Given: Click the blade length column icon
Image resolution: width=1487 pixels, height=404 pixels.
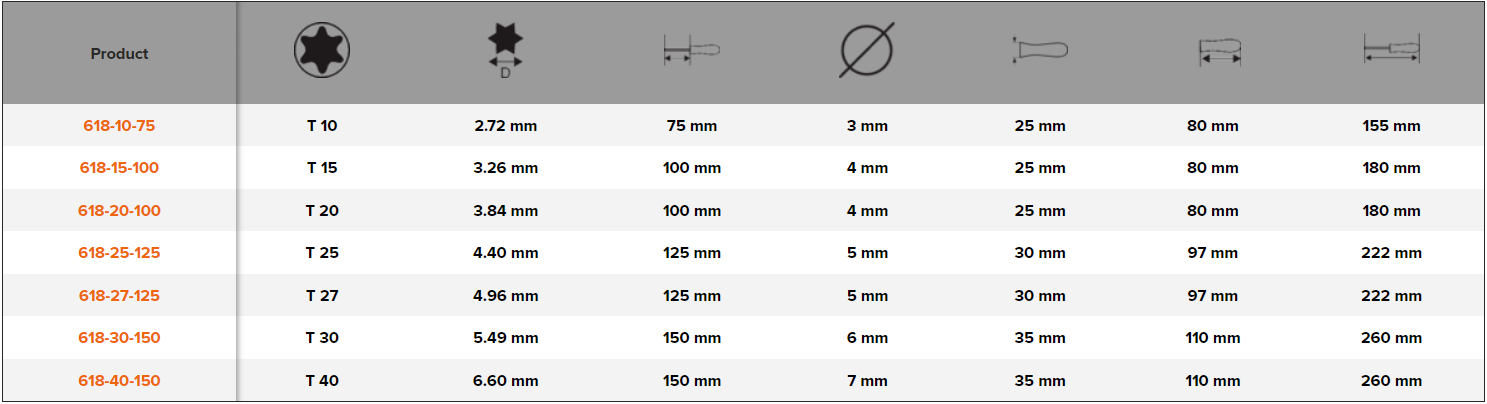Looking at the screenshot, I should tap(691, 51).
